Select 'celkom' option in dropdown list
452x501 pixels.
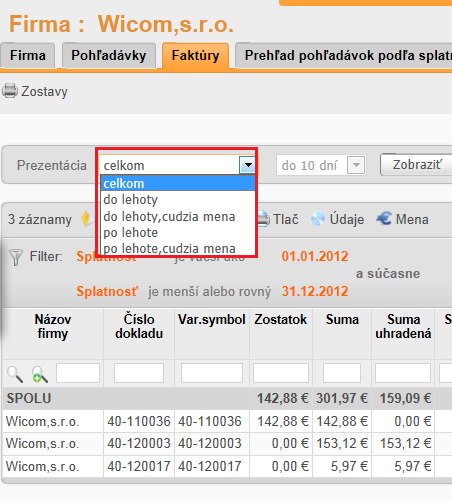click(178, 183)
